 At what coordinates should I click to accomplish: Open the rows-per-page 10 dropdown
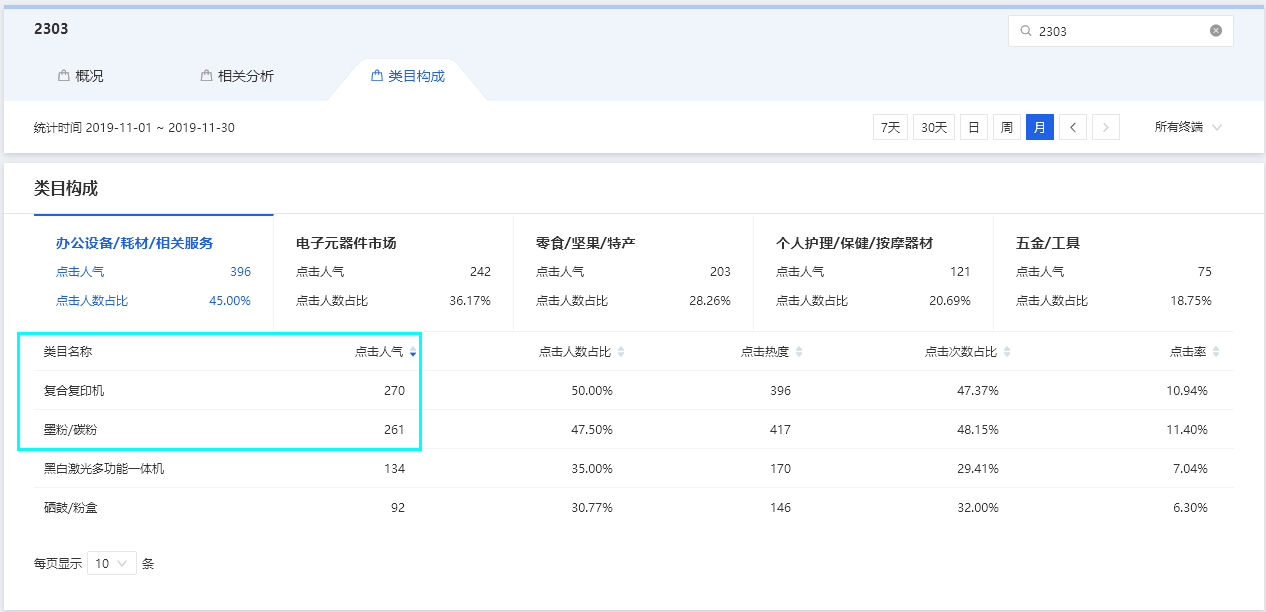112,563
